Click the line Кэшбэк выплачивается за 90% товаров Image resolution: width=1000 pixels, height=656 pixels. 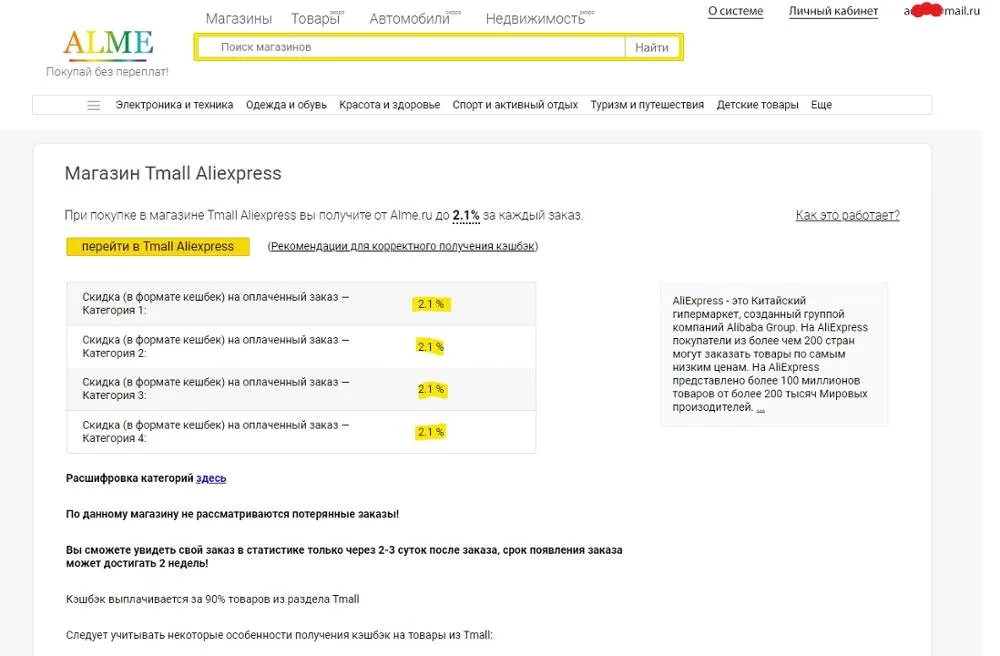pos(212,599)
